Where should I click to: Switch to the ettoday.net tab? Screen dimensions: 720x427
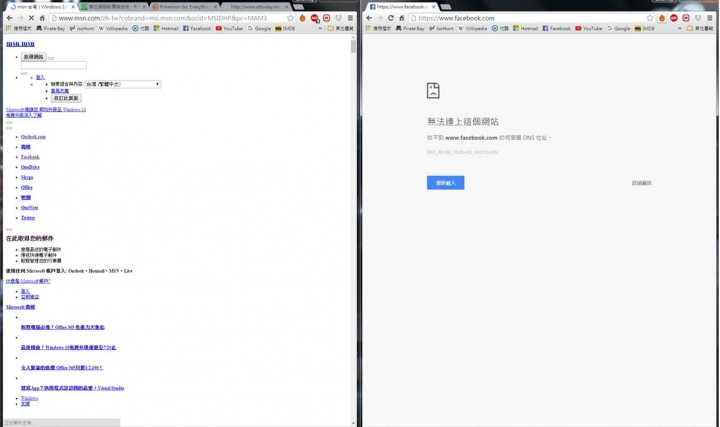coord(255,7)
